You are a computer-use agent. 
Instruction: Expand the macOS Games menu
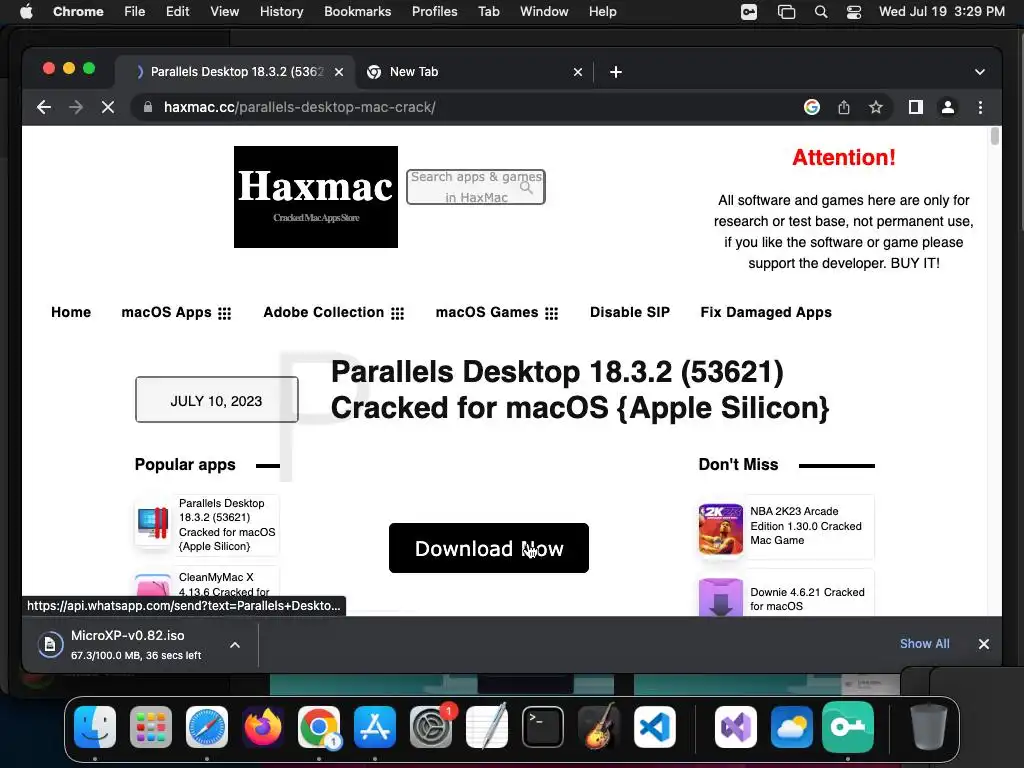click(x=496, y=312)
